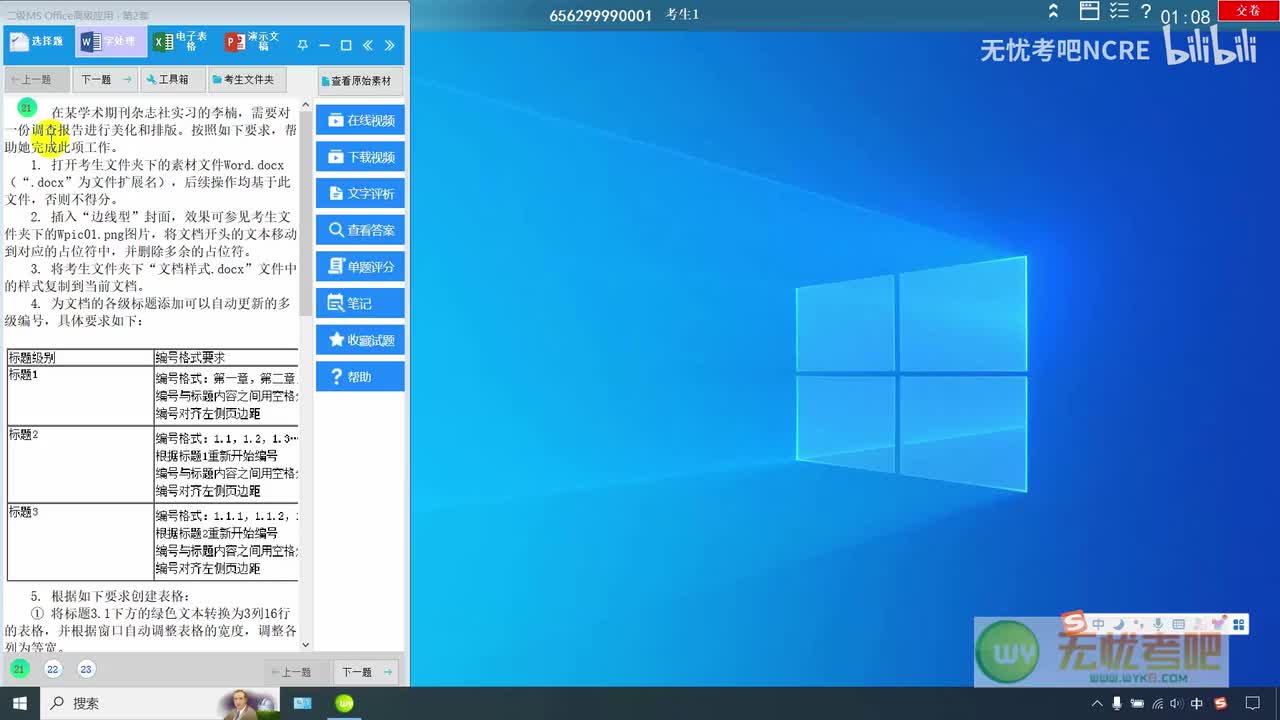Click the battery icon in system tray

coord(1137,704)
